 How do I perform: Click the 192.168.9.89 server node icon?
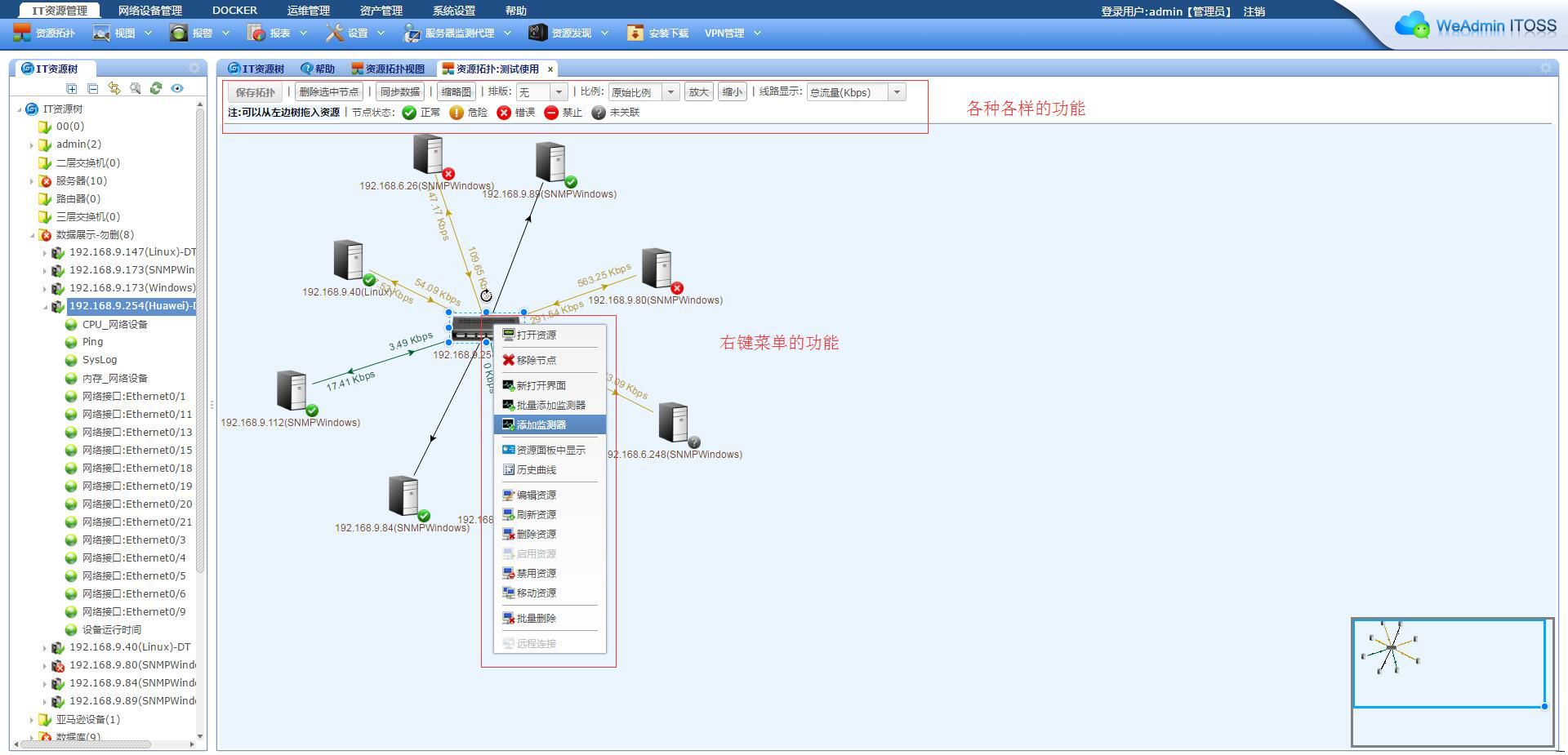(551, 162)
